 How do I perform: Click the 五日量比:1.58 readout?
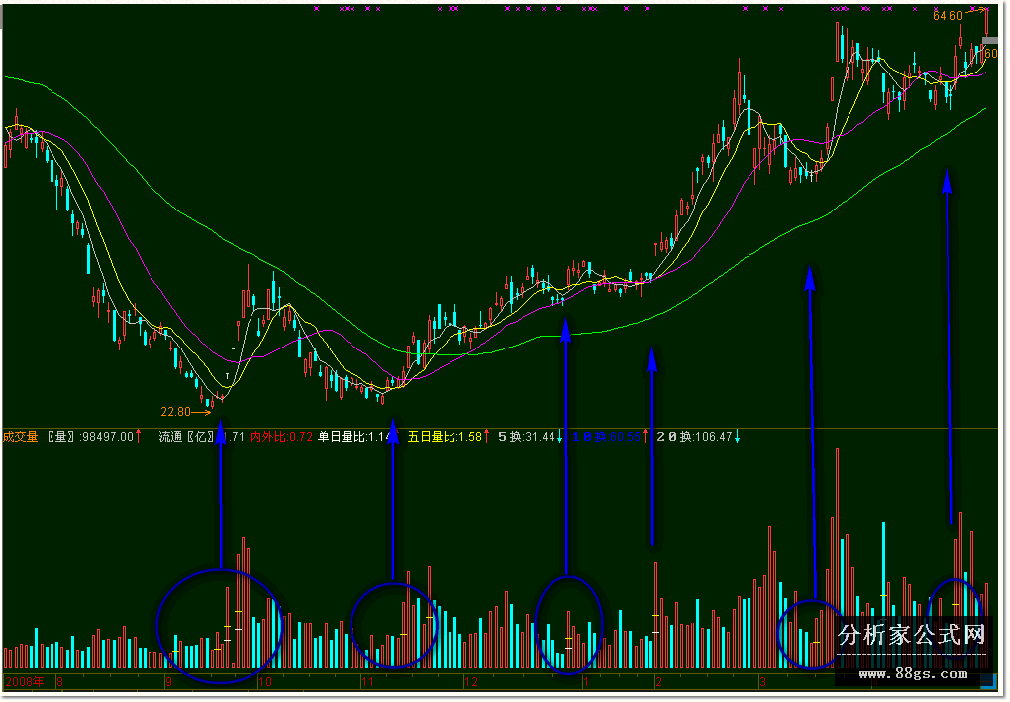[444, 437]
